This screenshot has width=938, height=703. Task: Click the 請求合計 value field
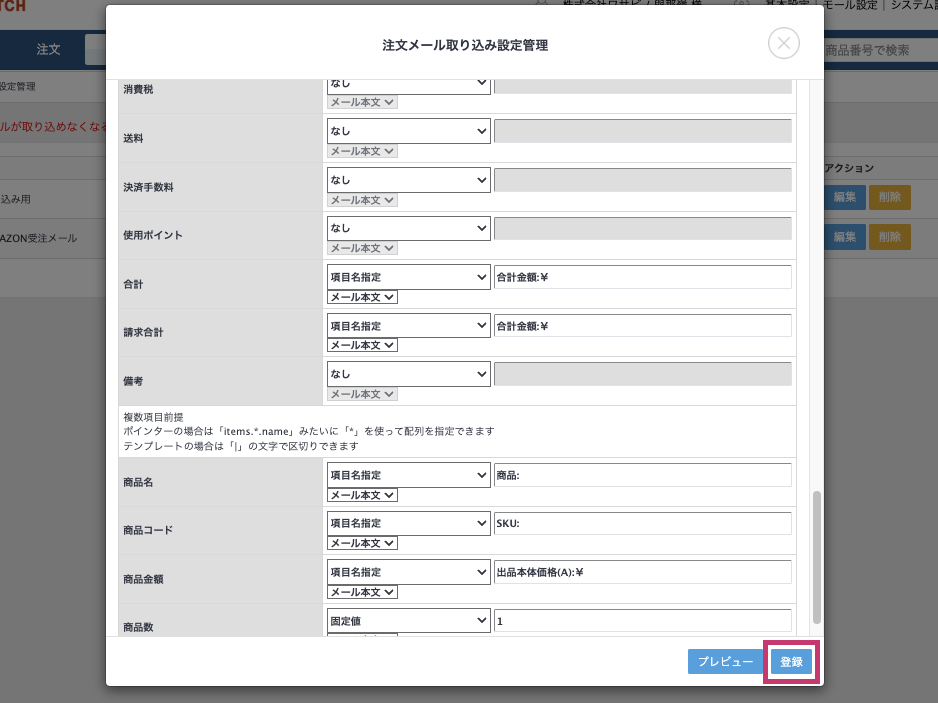[642, 326]
